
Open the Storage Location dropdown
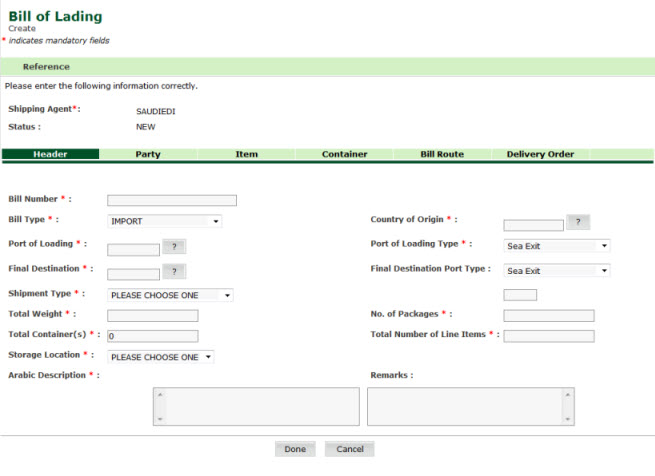(x=160, y=357)
